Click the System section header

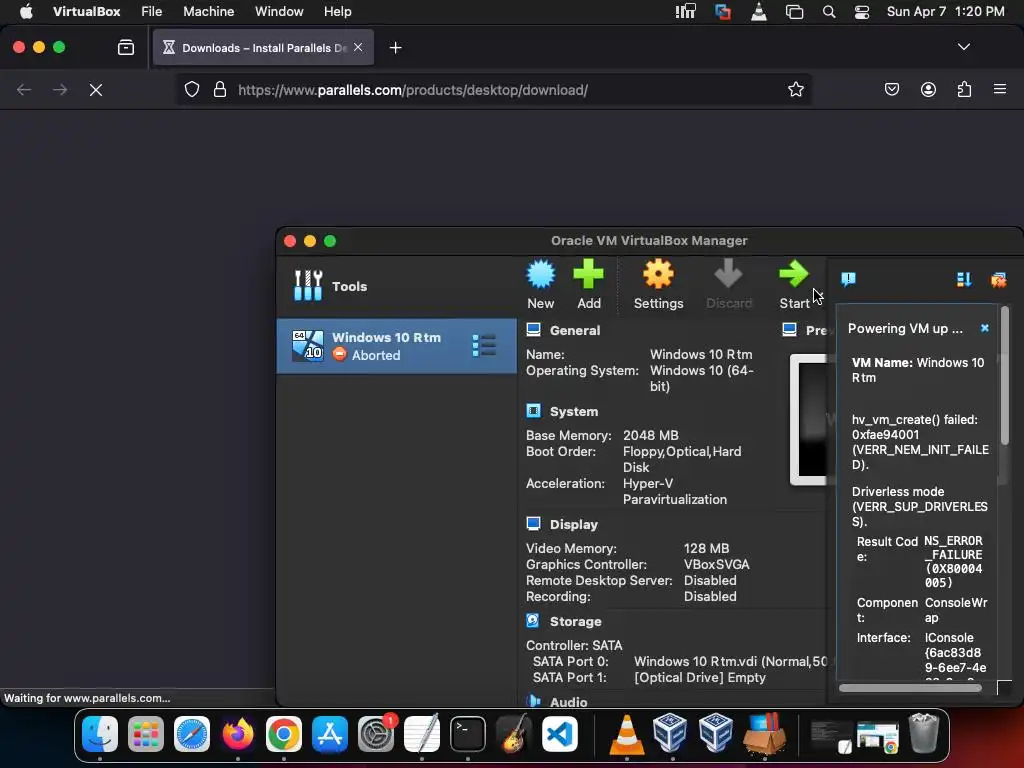point(573,411)
